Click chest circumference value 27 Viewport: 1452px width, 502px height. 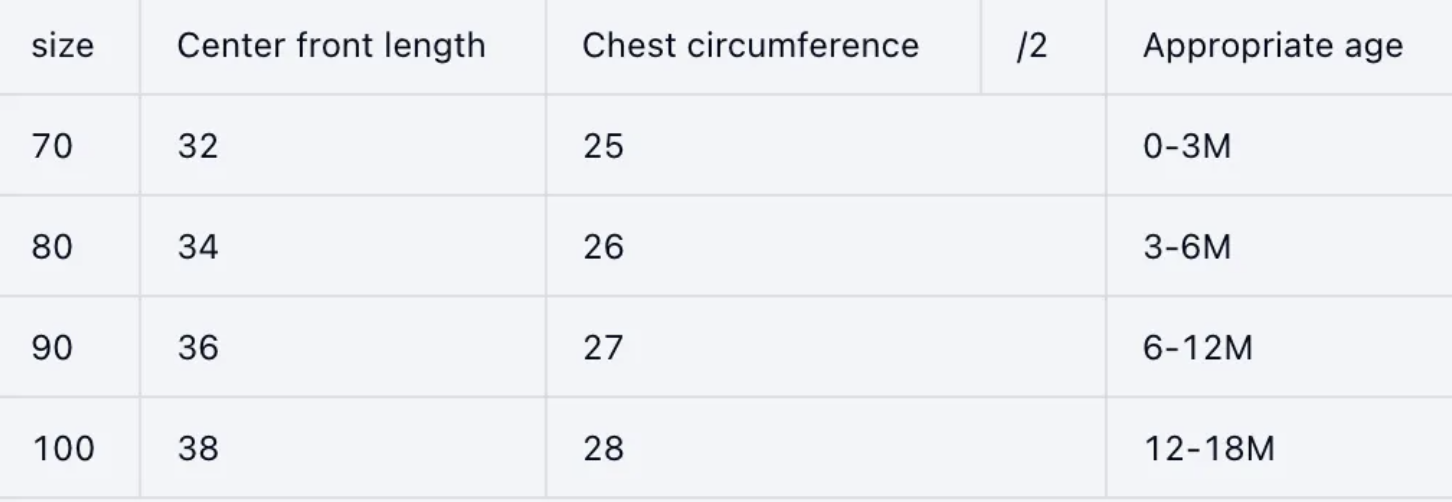click(x=603, y=347)
